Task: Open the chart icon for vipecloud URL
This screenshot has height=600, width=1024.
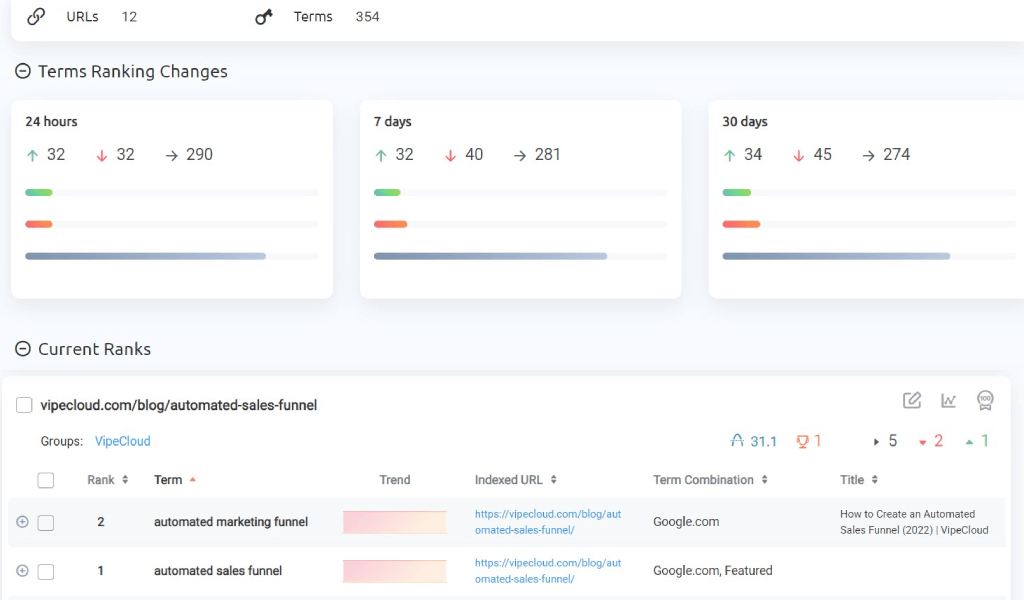Action: pyautogui.click(x=948, y=400)
